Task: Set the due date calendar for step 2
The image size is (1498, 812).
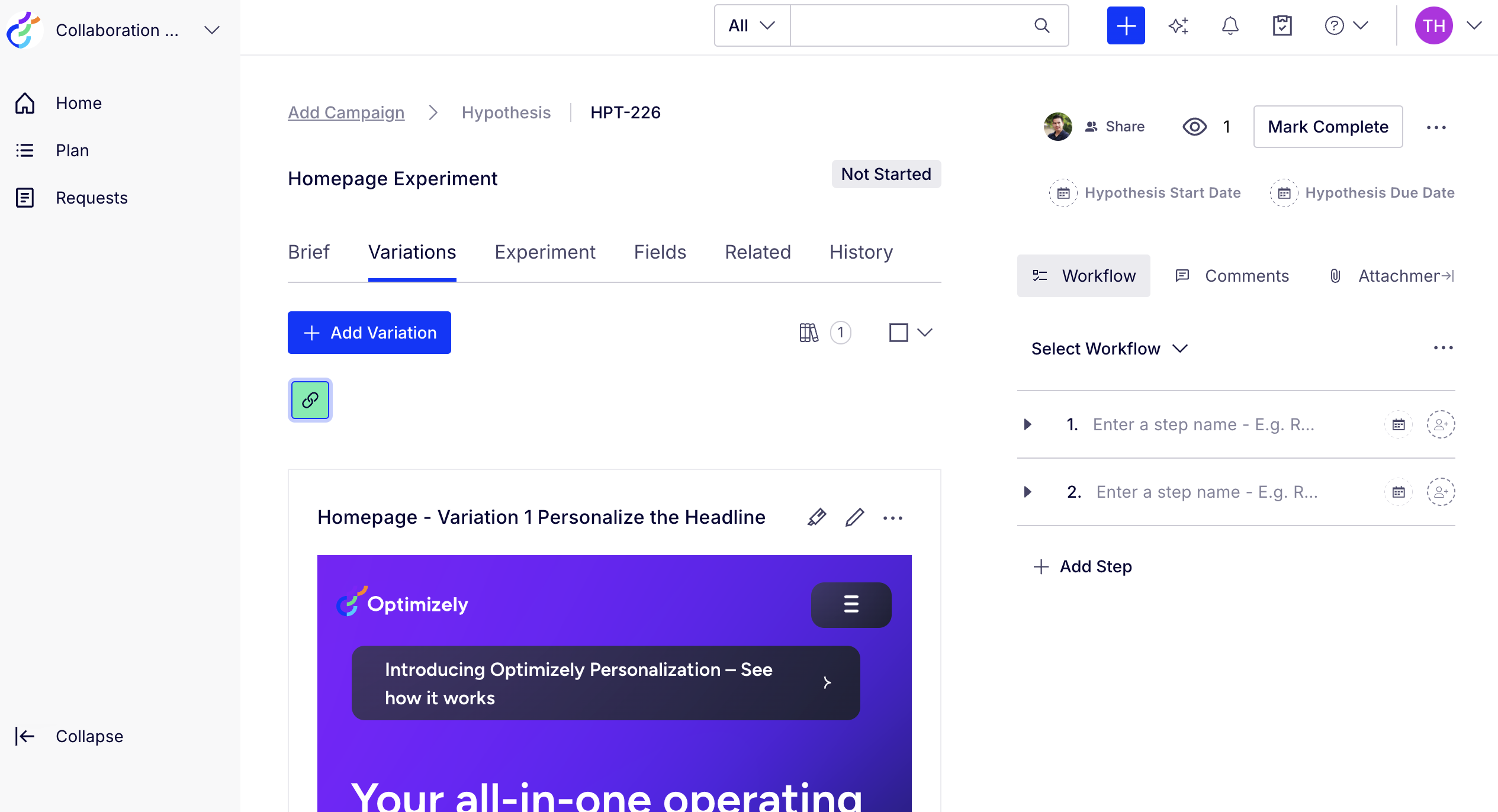Action: tap(1399, 492)
